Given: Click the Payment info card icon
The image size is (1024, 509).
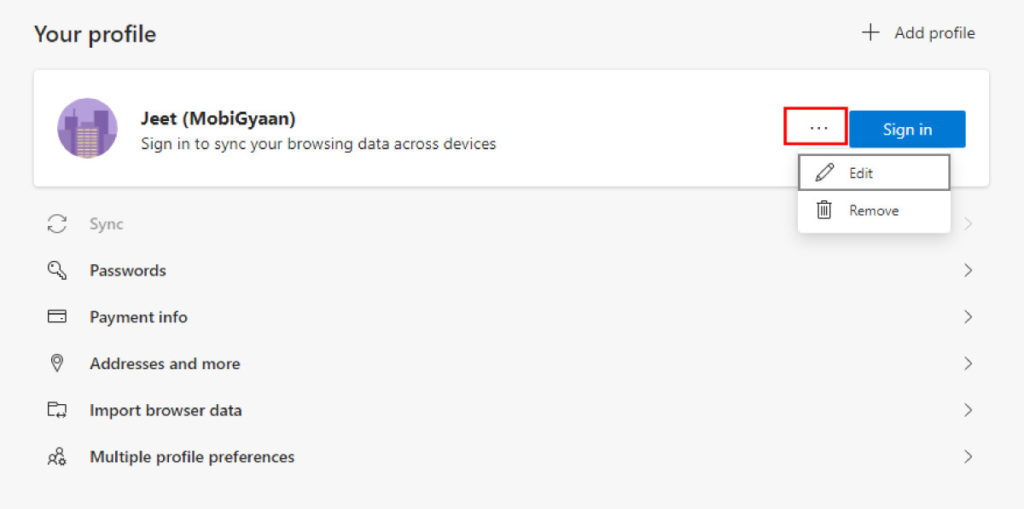Looking at the screenshot, I should point(57,317).
